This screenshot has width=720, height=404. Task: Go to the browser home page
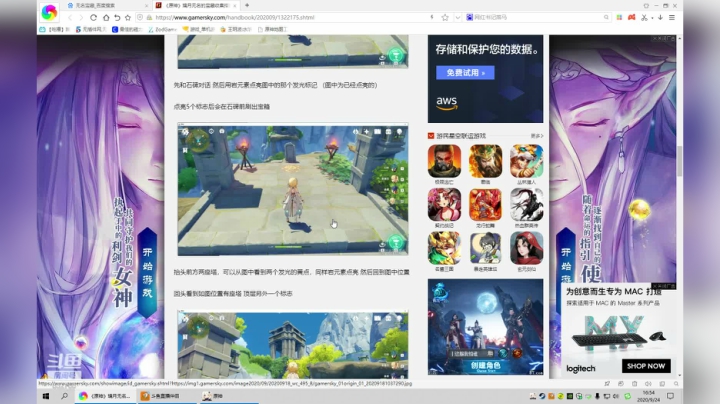pos(106,17)
